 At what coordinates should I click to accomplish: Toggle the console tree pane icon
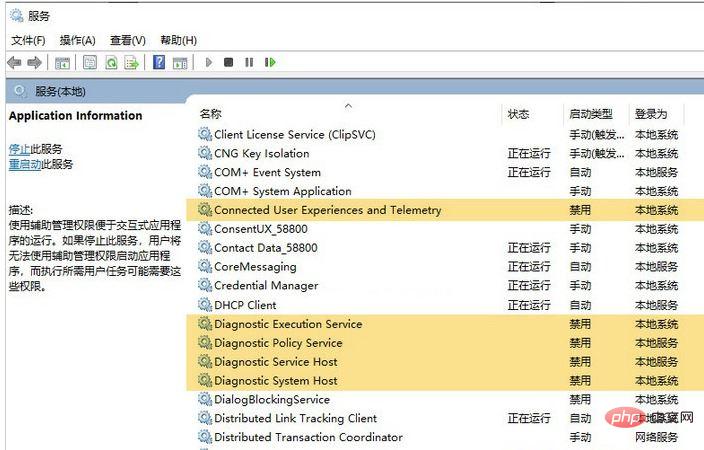[x=62, y=63]
